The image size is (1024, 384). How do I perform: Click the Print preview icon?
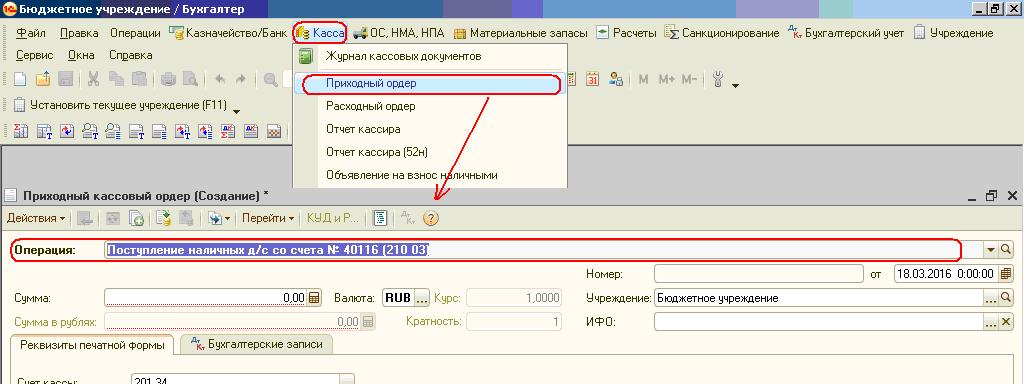[x=190, y=80]
